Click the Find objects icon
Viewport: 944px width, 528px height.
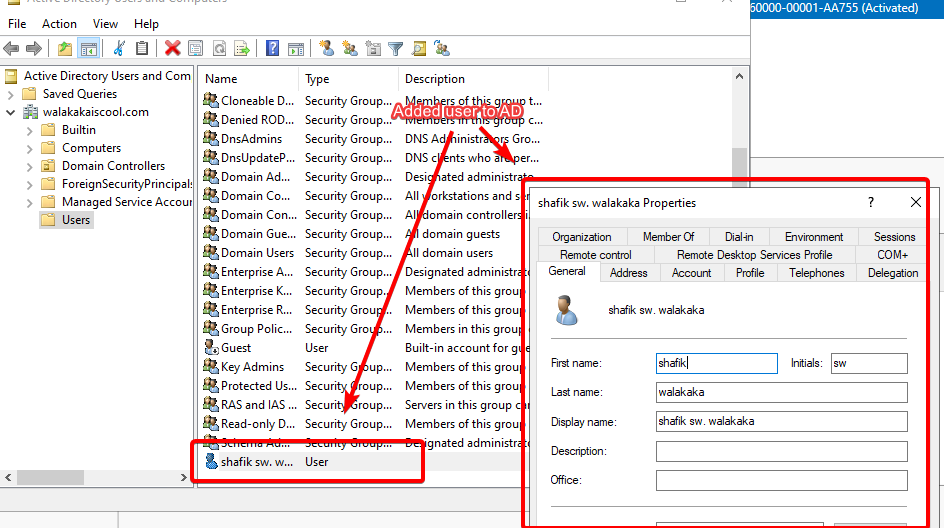pyautogui.click(x=419, y=49)
